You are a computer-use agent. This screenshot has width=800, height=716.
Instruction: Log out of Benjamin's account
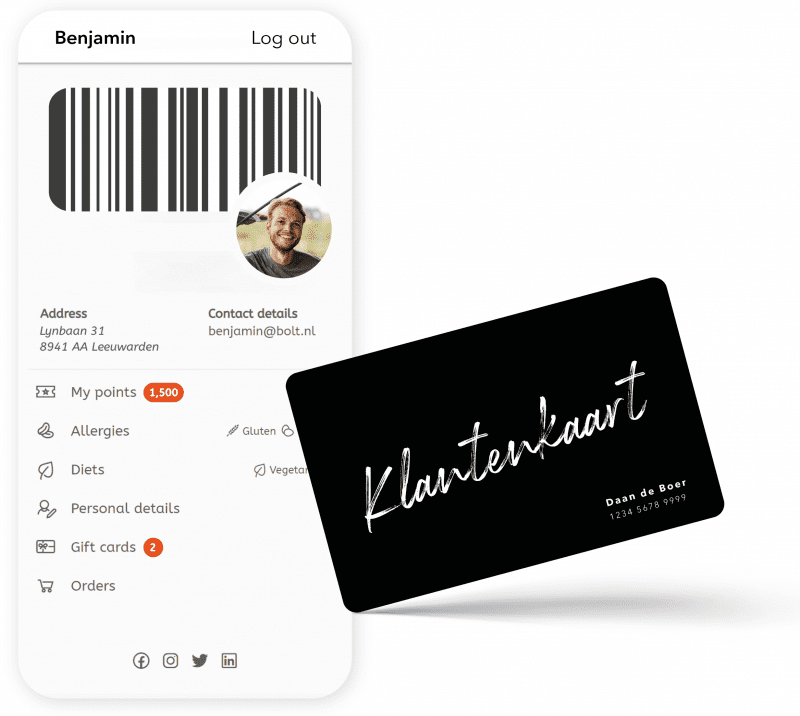284,38
